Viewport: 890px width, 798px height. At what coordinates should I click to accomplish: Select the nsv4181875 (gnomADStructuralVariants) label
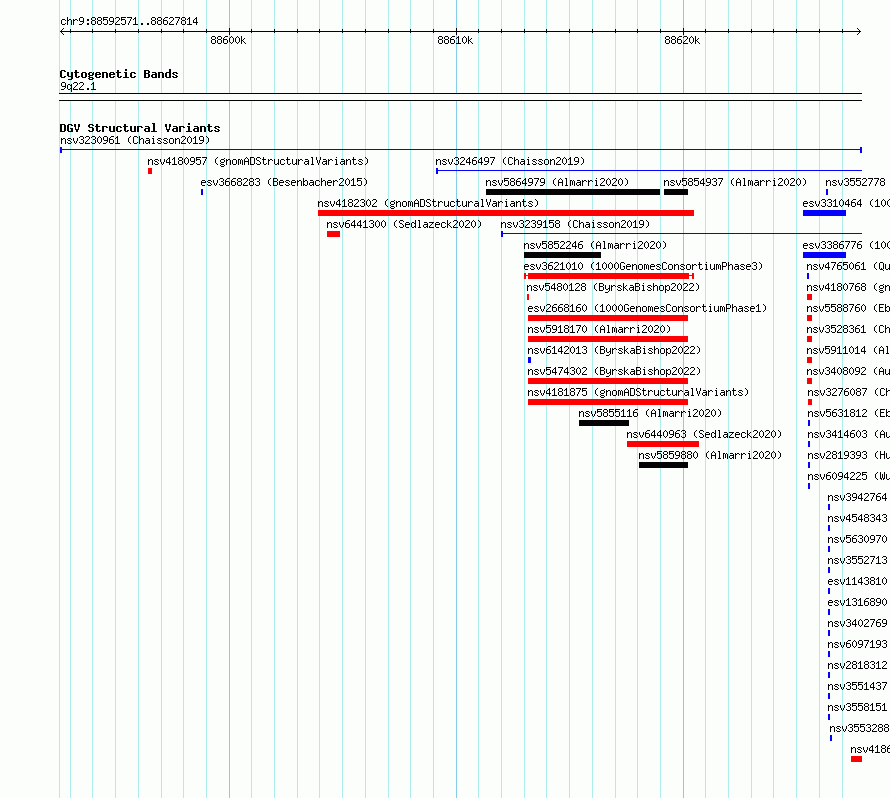[638, 392]
